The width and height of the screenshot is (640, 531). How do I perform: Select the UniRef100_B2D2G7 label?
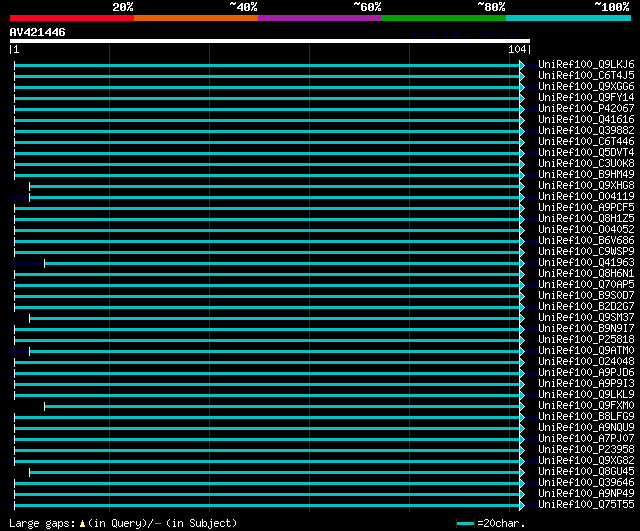(x=586, y=307)
